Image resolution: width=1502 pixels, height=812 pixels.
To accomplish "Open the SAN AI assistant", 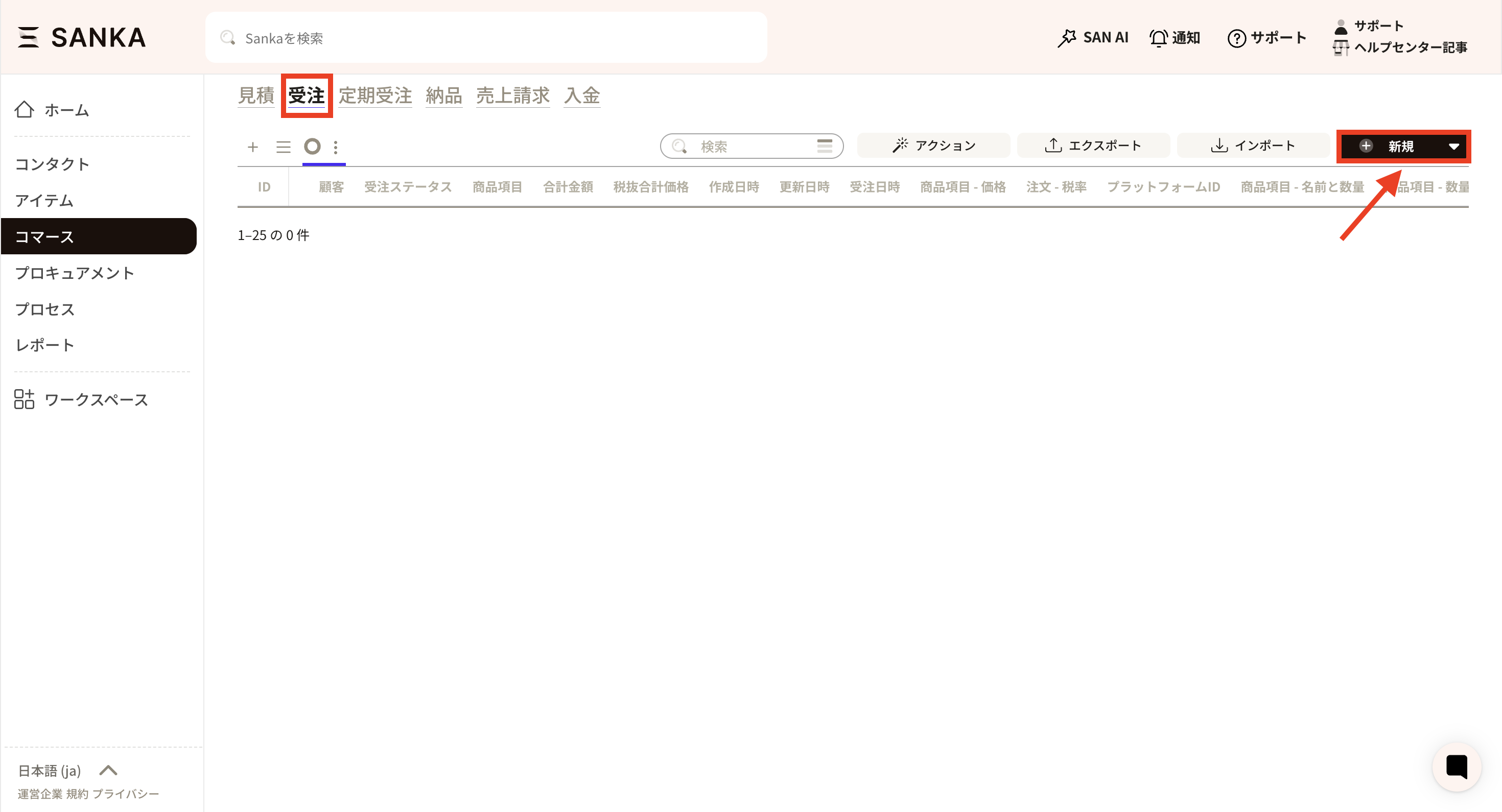I will (1093, 38).
